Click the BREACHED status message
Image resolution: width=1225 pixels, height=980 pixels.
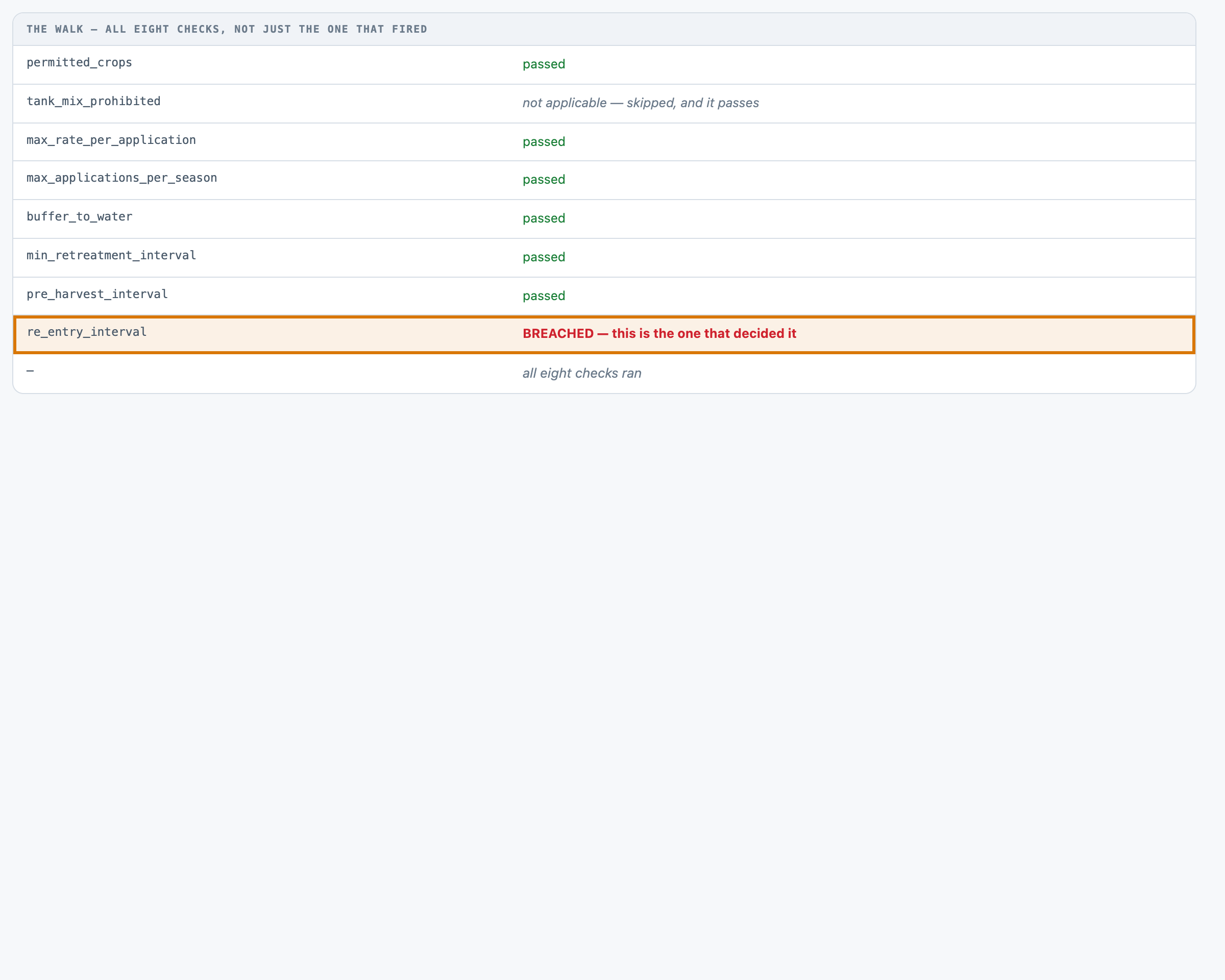[659, 333]
